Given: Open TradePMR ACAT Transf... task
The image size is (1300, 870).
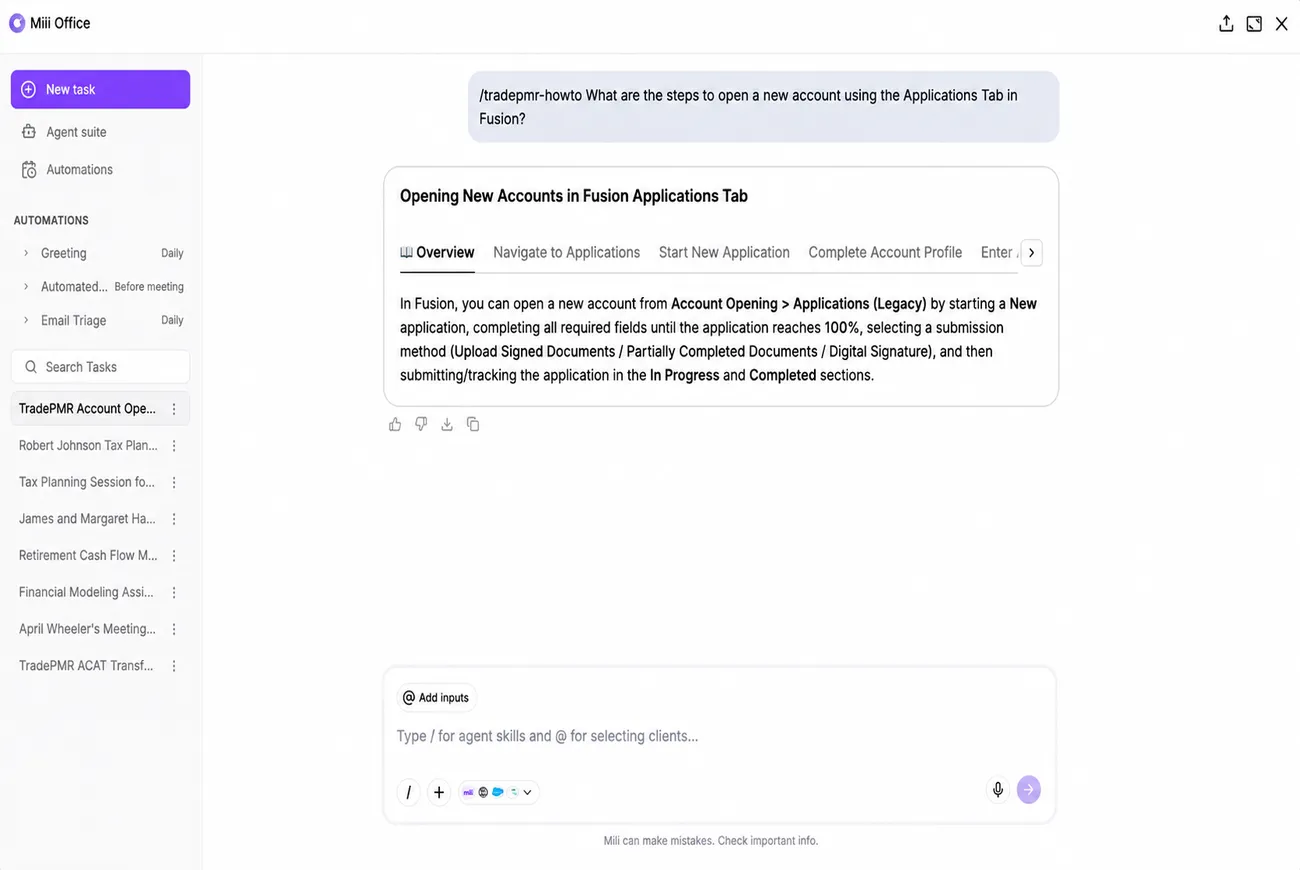Looking at the screenshot, I should pyautogui.click(x=86, y=665).
